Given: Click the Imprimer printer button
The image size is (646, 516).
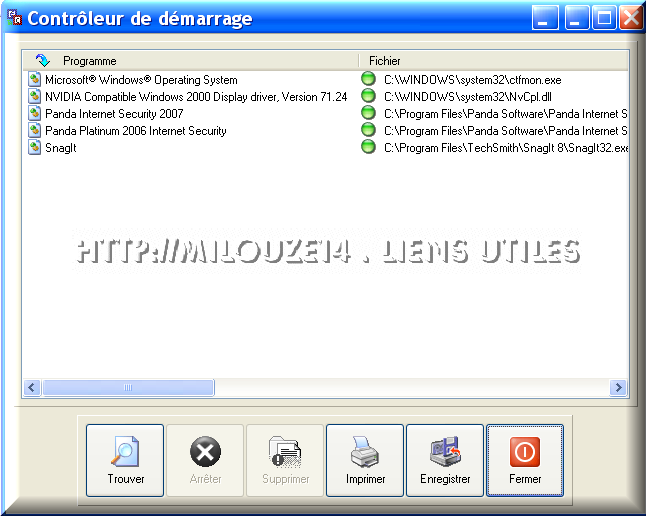Looking at the screenshot, I should tap(365, 460).
